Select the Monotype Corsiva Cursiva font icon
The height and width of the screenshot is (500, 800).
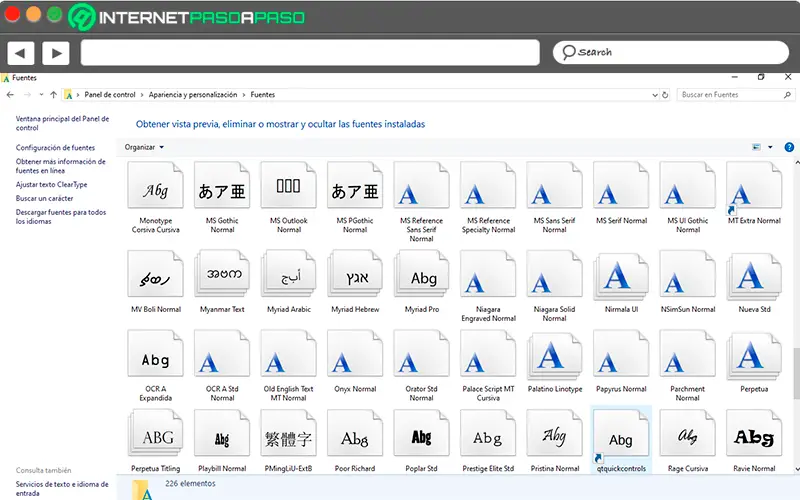pyautogui.click(x=156, y=185)
